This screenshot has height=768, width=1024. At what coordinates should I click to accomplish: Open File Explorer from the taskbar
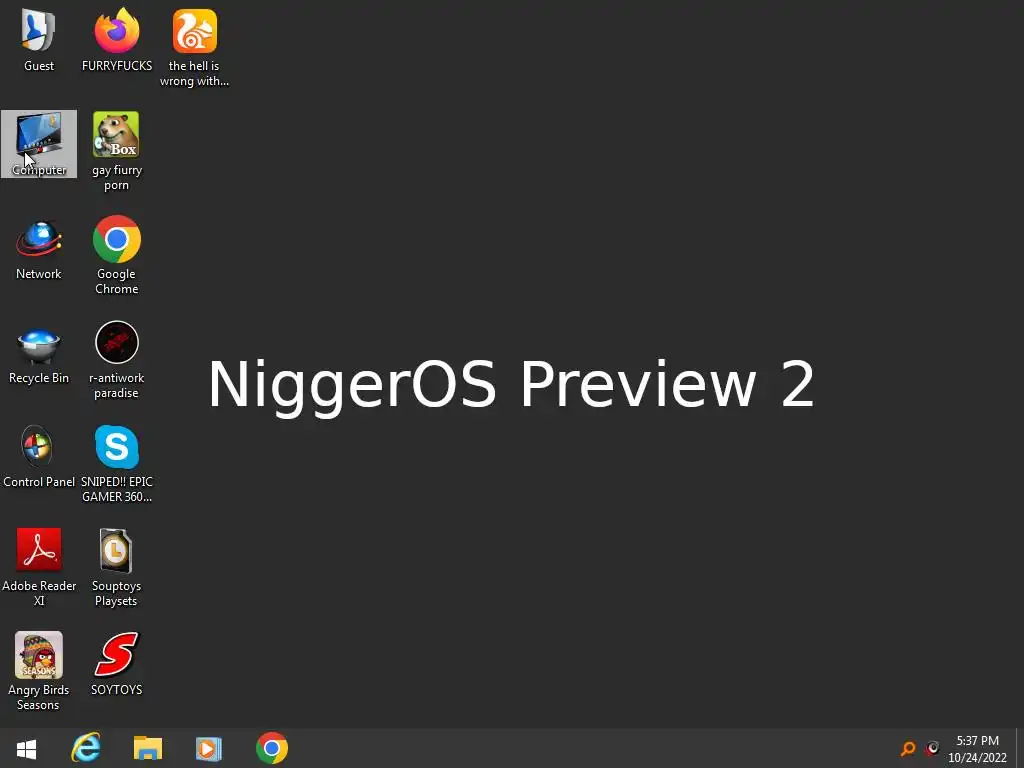(148, 748)
